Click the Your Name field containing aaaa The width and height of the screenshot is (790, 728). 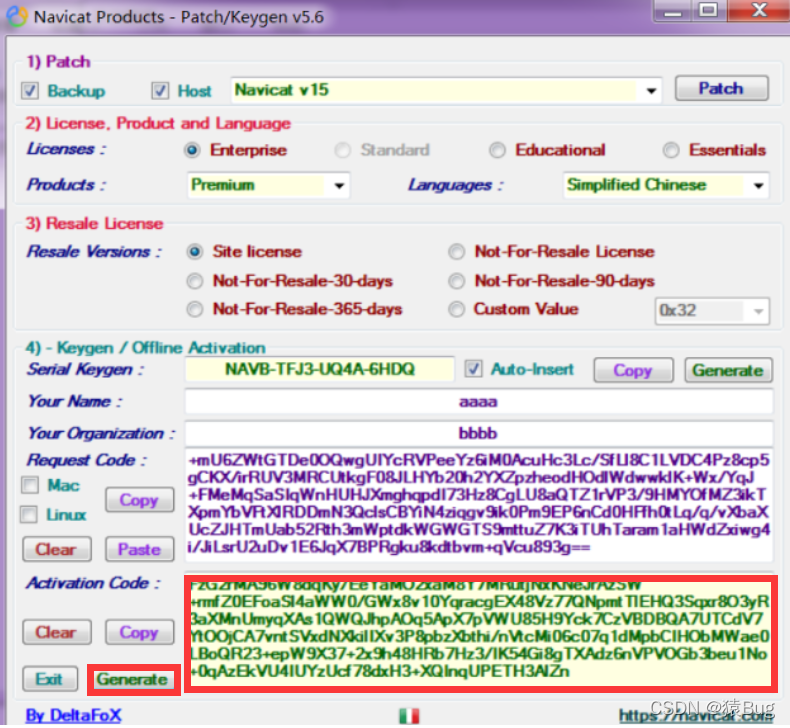(479, 402)
